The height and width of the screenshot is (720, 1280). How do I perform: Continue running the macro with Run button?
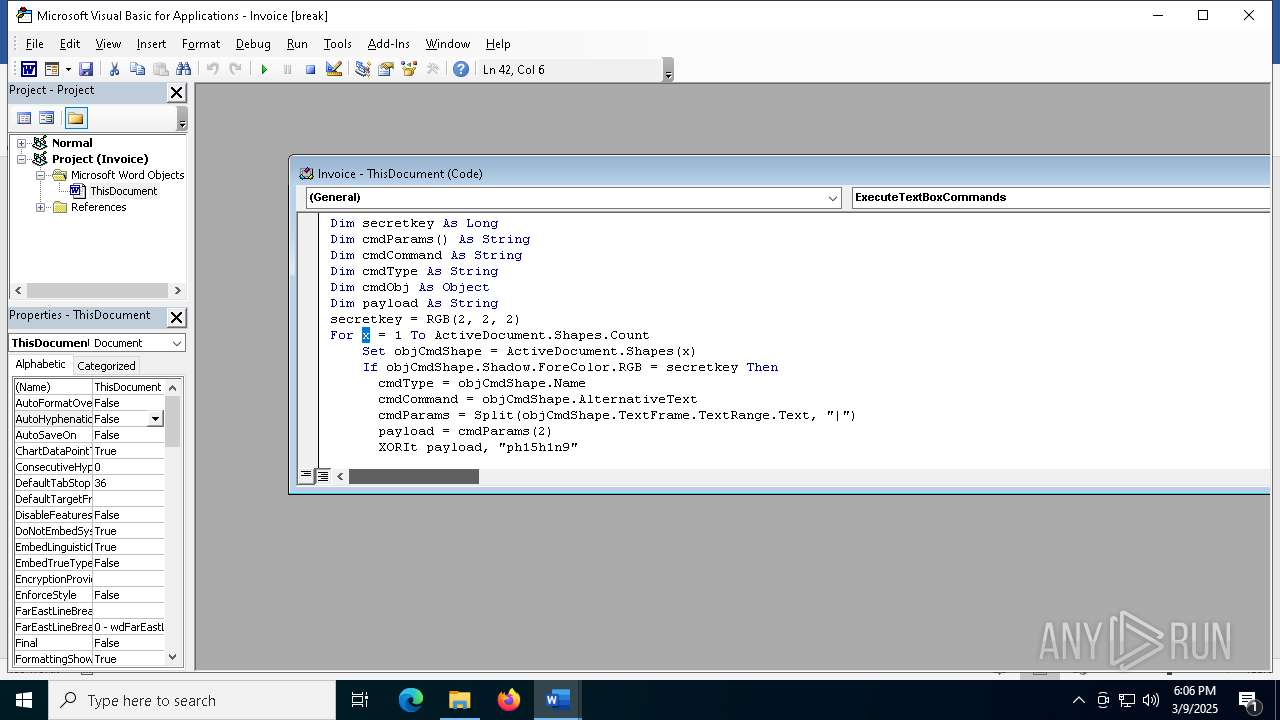(264, 69)
